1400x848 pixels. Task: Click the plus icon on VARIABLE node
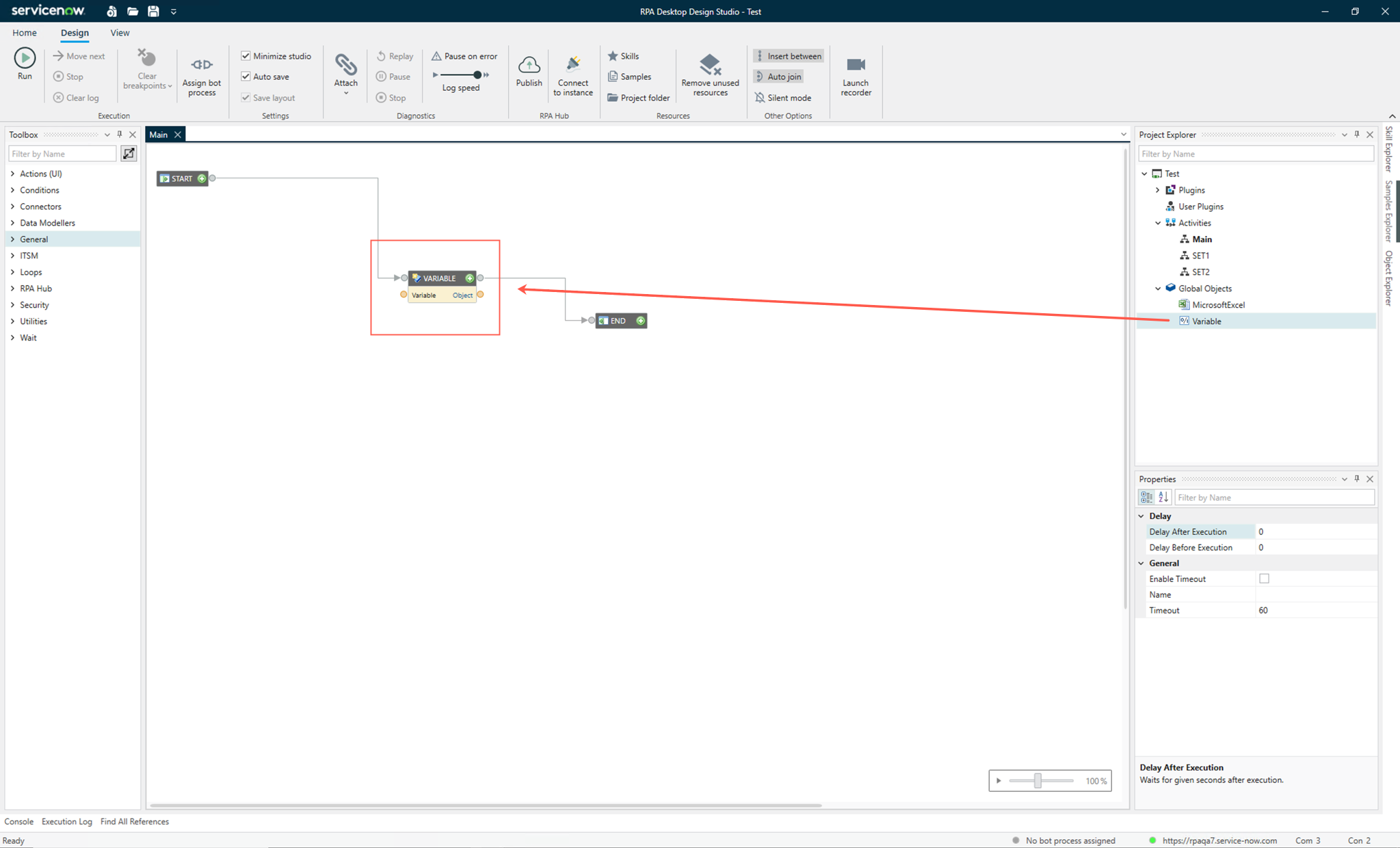pyautogui.click(x=469, y=278)
